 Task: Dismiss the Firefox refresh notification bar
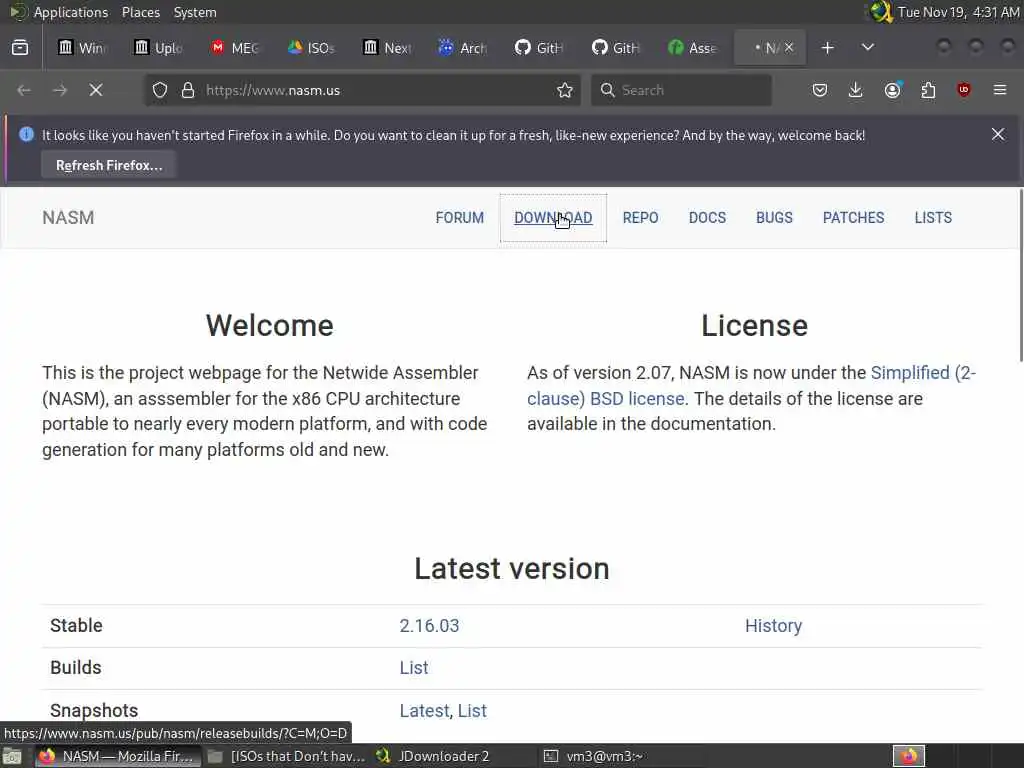tap(998, 134)
